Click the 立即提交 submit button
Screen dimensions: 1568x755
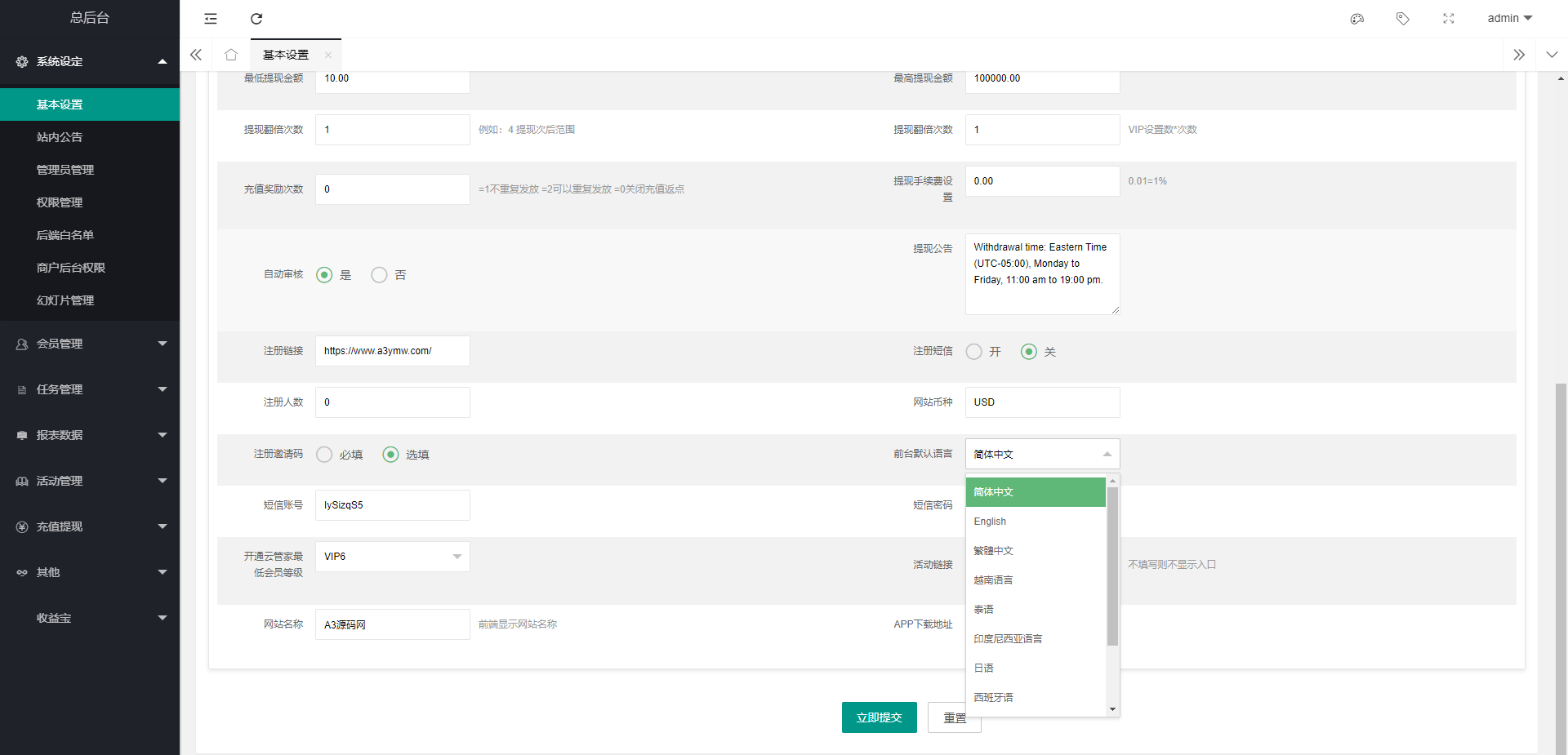pos(880,717)
